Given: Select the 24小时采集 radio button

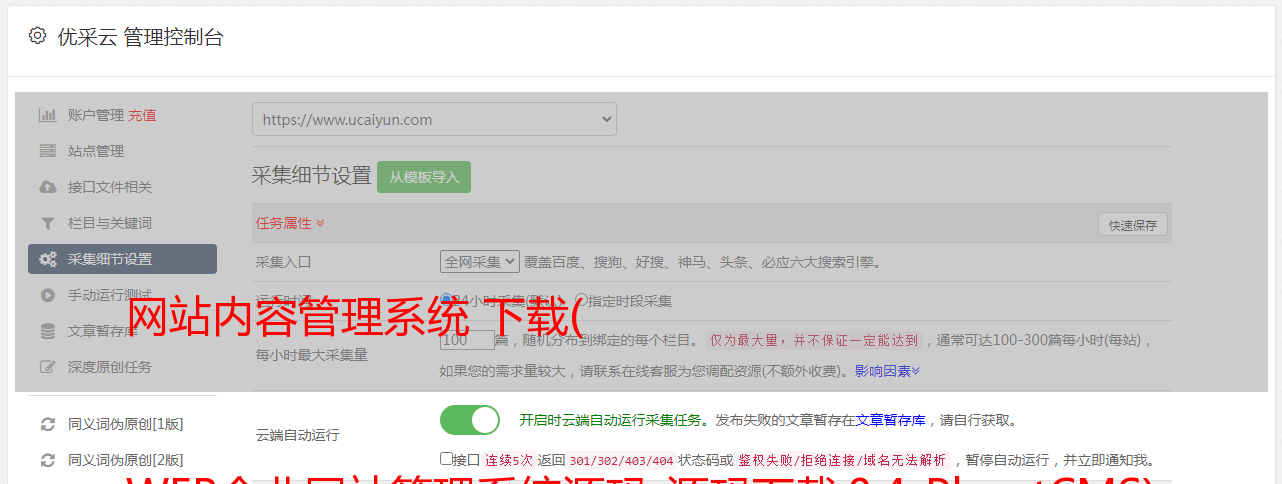Looking at the screenshot, I should tap(447, 300).
